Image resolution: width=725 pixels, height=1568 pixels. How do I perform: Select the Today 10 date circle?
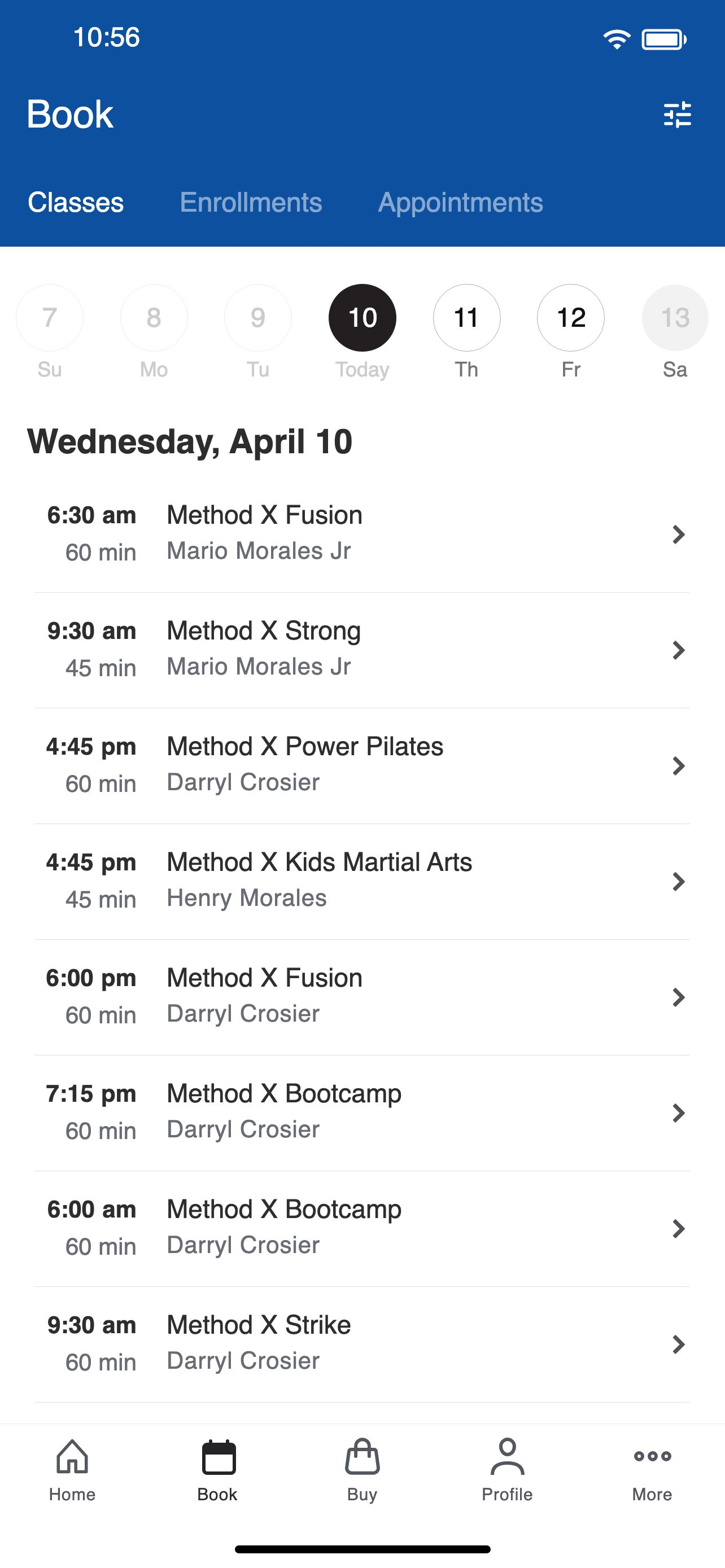click(x=362, y=318)
